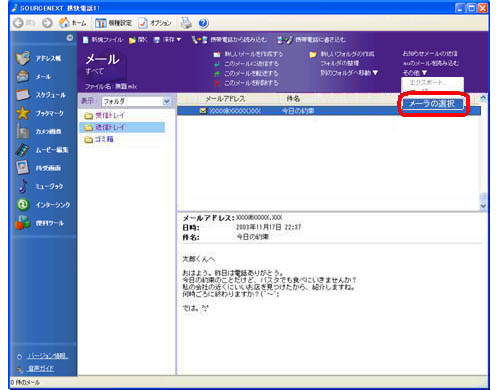This screenshot has height=390, width=500.
Task: Open バージョン情報 link in sidebar
Action: (48, 356)
